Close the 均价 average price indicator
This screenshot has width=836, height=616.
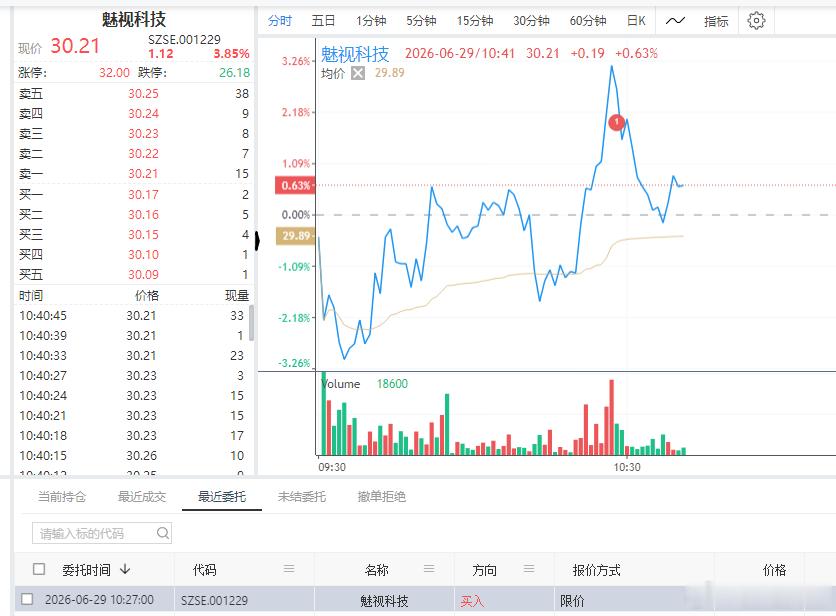(358, 74)
